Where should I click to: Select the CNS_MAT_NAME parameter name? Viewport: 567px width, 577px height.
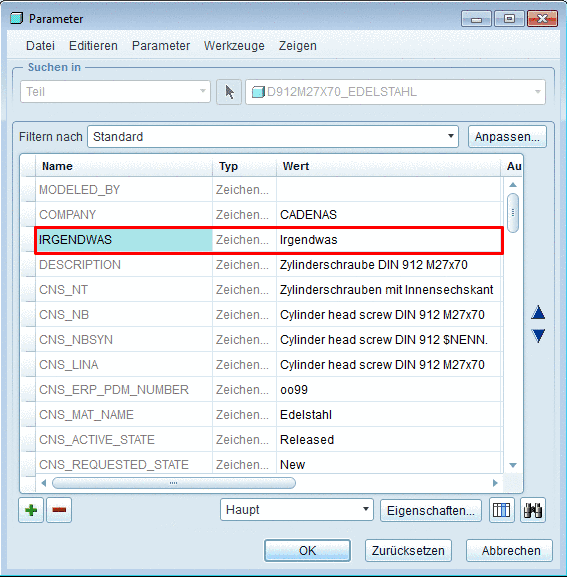(x=86, y=415)
